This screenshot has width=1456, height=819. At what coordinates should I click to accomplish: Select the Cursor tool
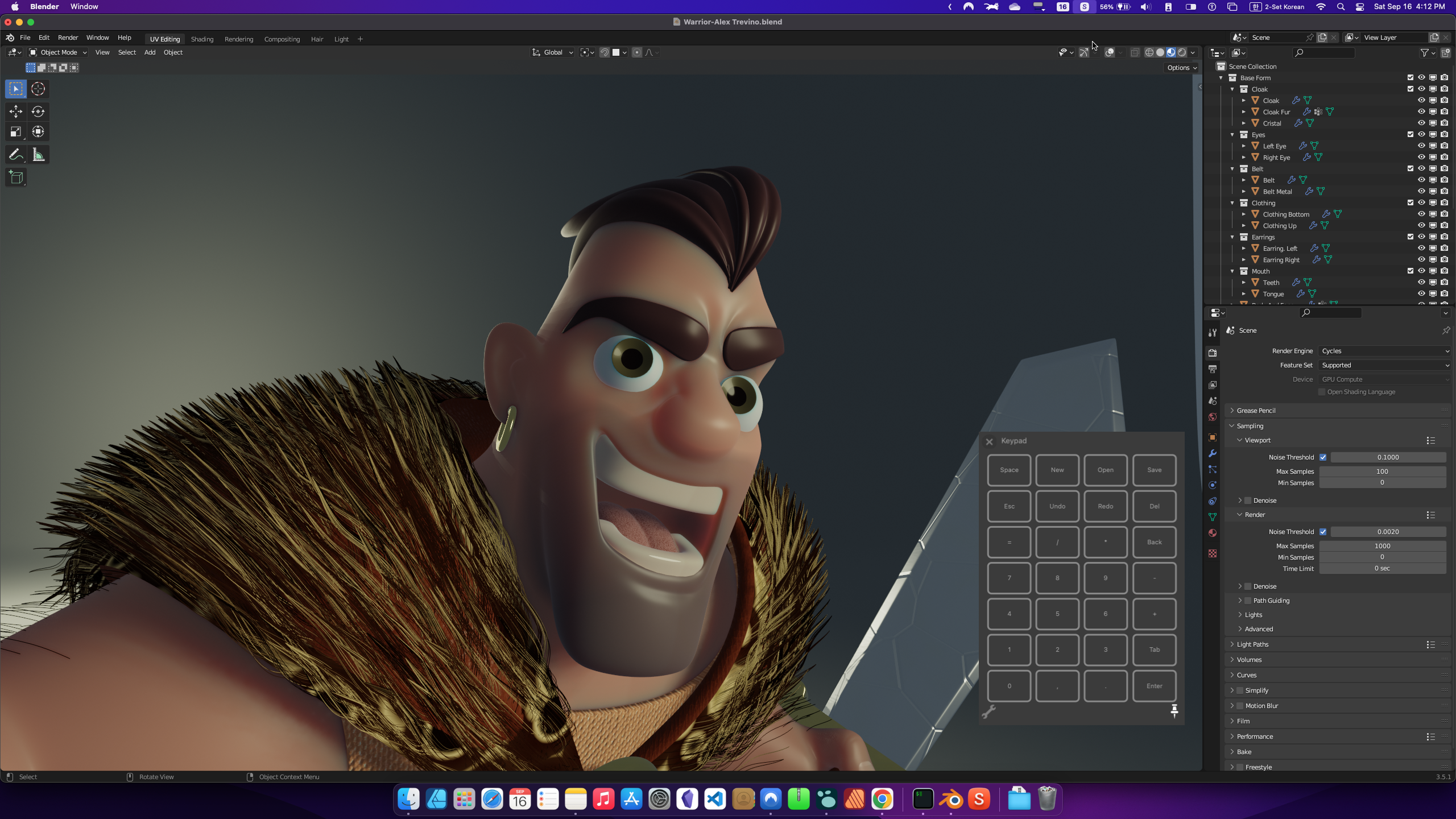(38, 89)
